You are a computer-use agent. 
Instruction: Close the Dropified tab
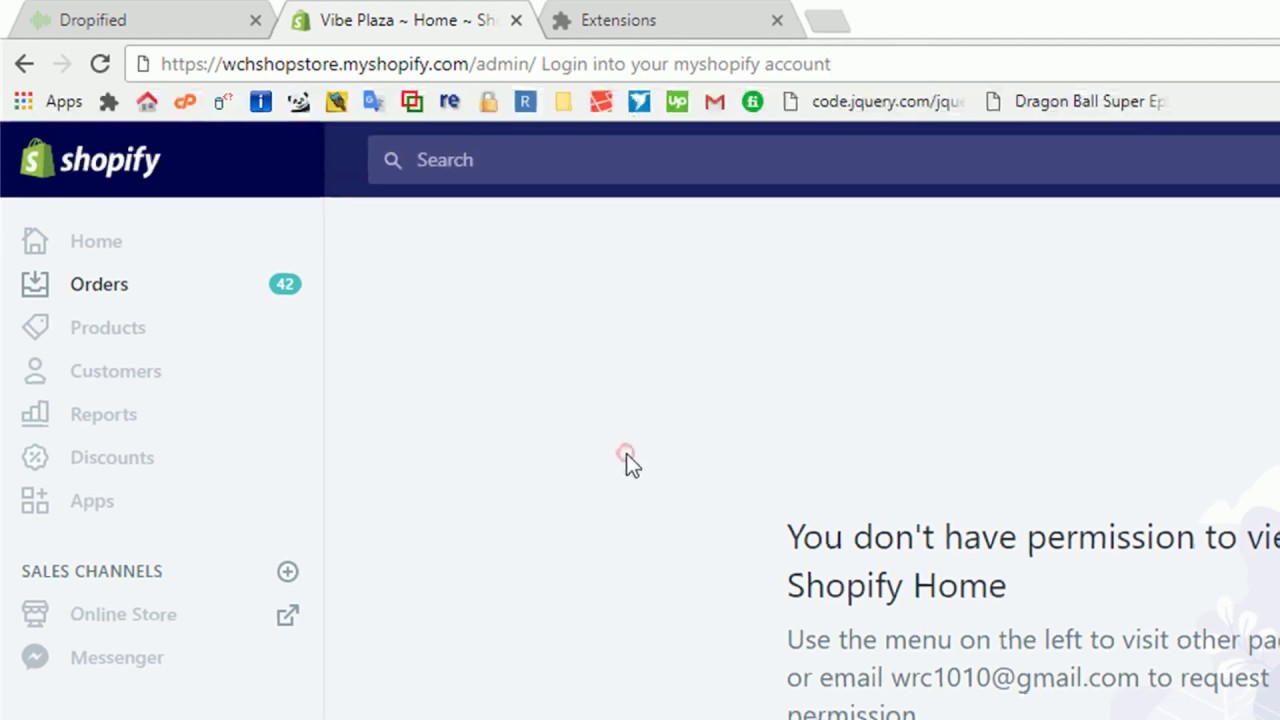click(255, 20)
